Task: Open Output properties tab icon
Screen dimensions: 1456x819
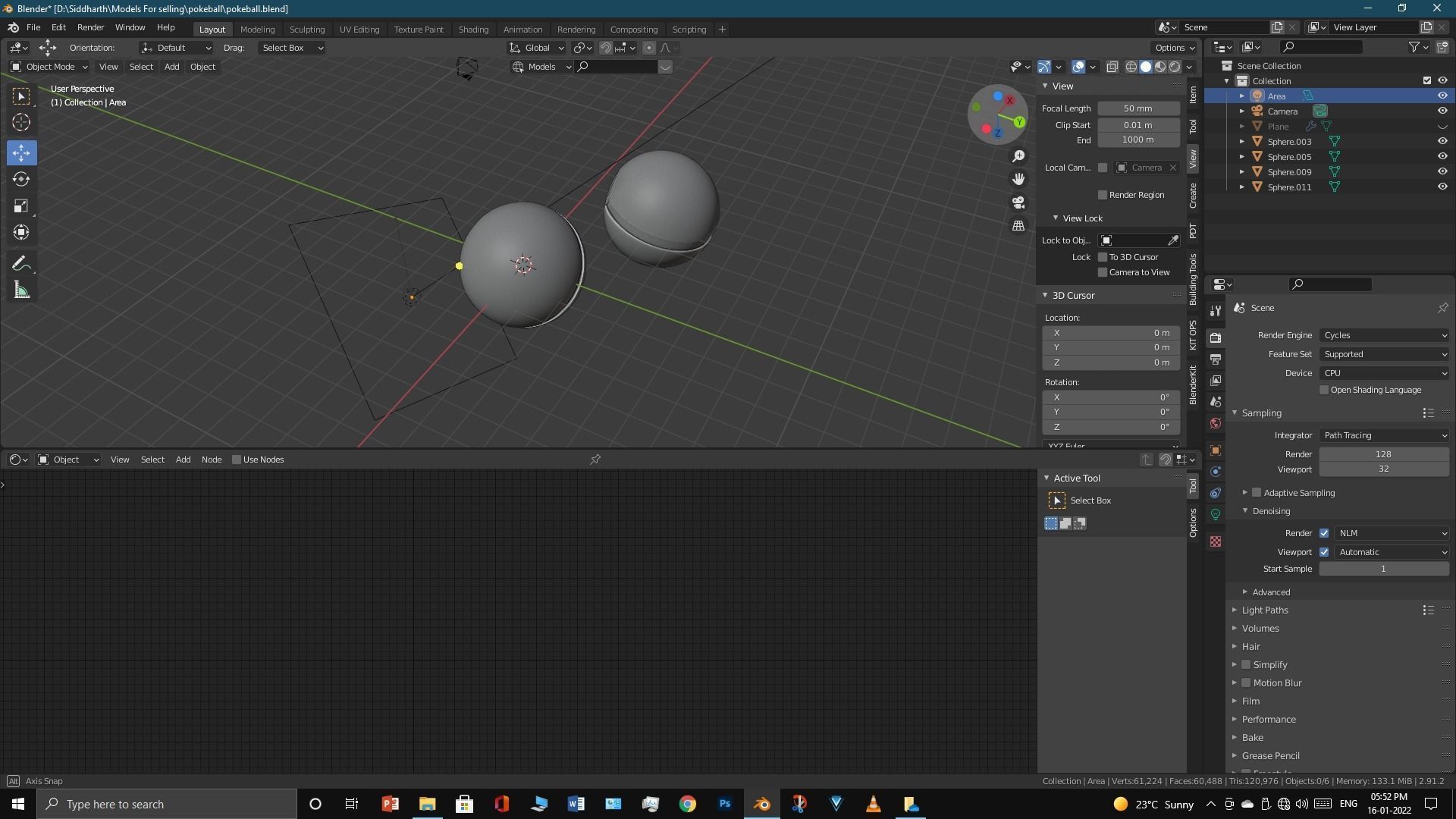Action: tap(1216, 359)
